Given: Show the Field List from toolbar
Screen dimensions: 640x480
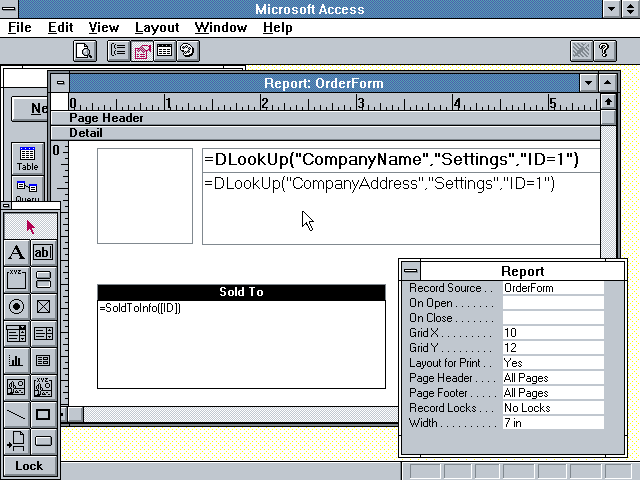Looking at the screenshot, I should 165,51.
